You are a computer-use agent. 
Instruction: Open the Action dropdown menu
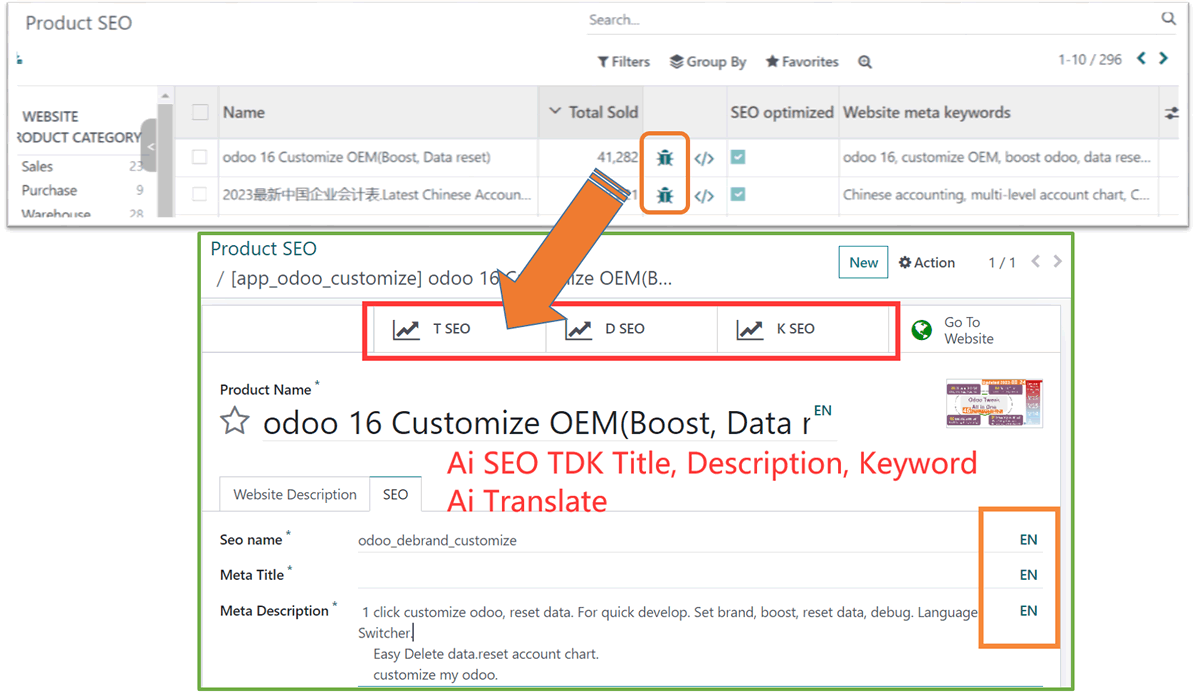927,262
